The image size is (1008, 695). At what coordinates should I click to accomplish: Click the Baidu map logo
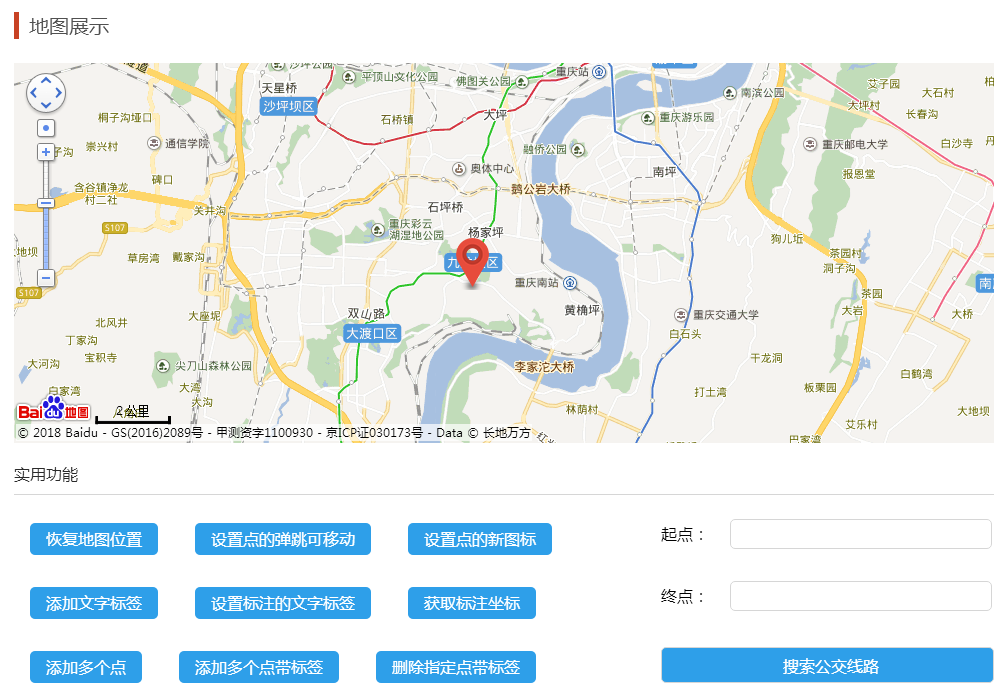53,410
